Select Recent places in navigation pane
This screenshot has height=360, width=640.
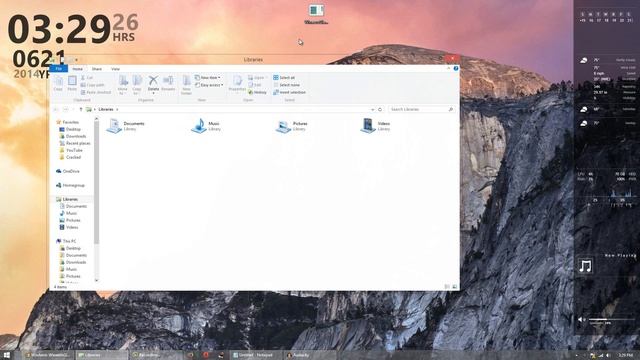click(75, 143)
